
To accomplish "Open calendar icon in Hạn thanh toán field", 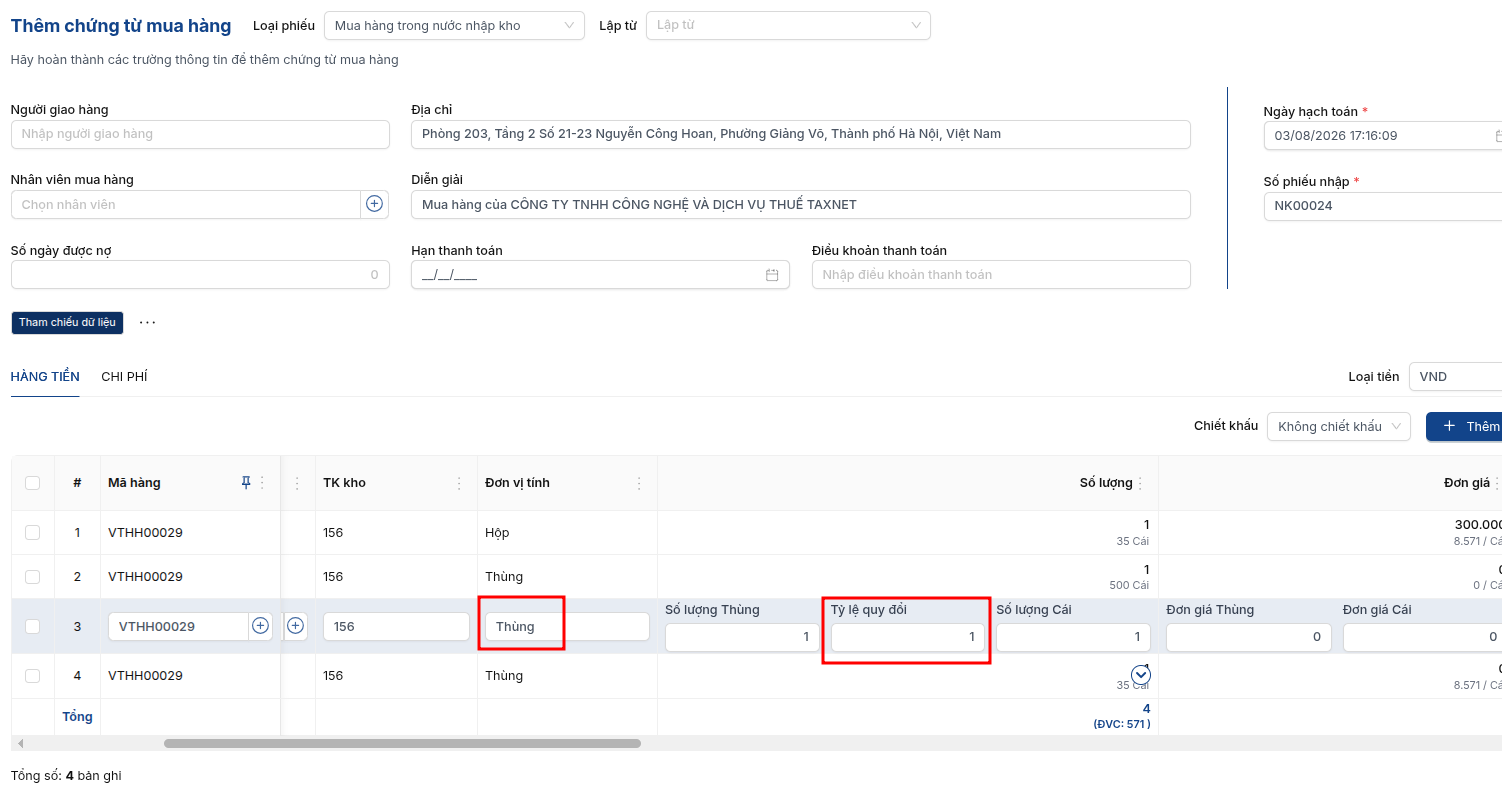I will pyautogui.click(x=772, y=275).
